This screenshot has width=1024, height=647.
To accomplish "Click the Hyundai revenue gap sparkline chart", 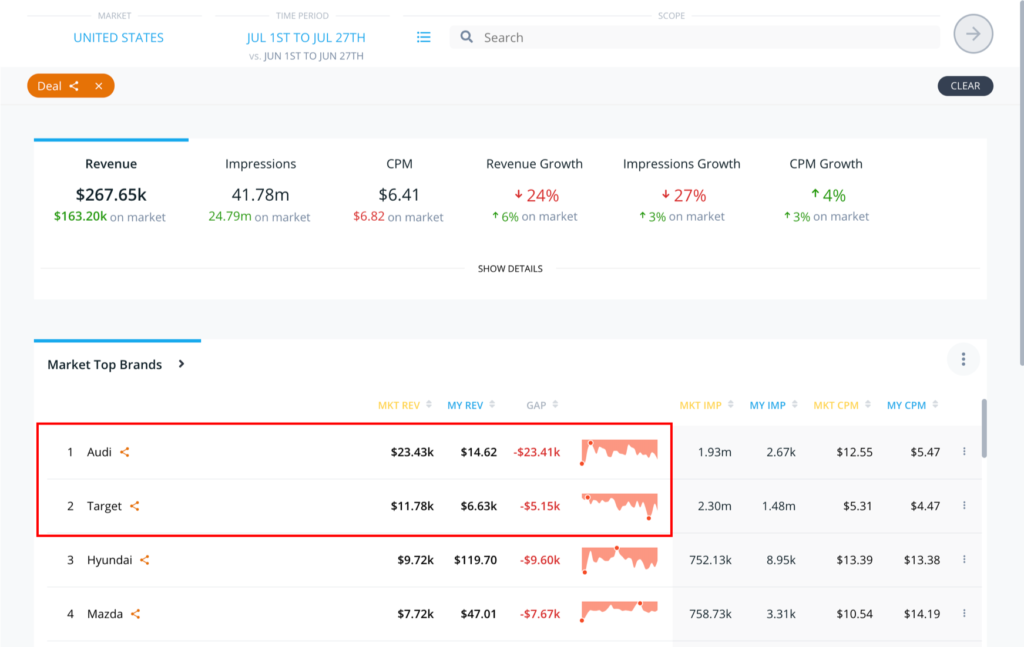I will [619, 560].
